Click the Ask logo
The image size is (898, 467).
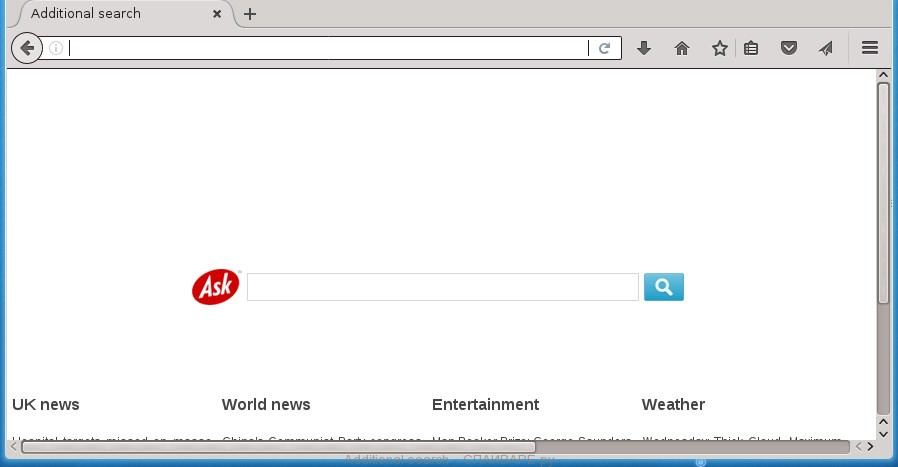(215, 287)
